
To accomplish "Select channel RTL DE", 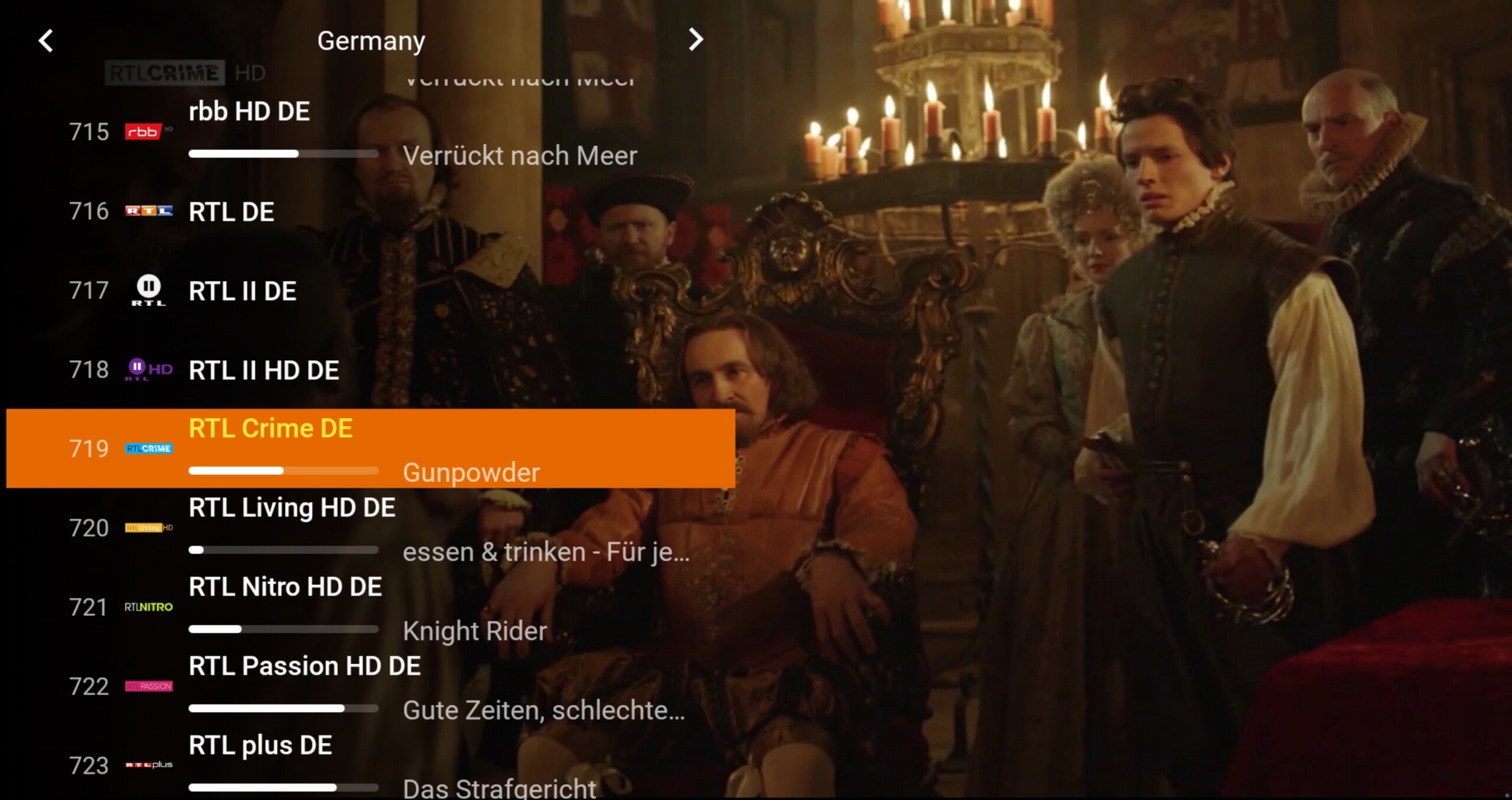I will pos(370,211).
